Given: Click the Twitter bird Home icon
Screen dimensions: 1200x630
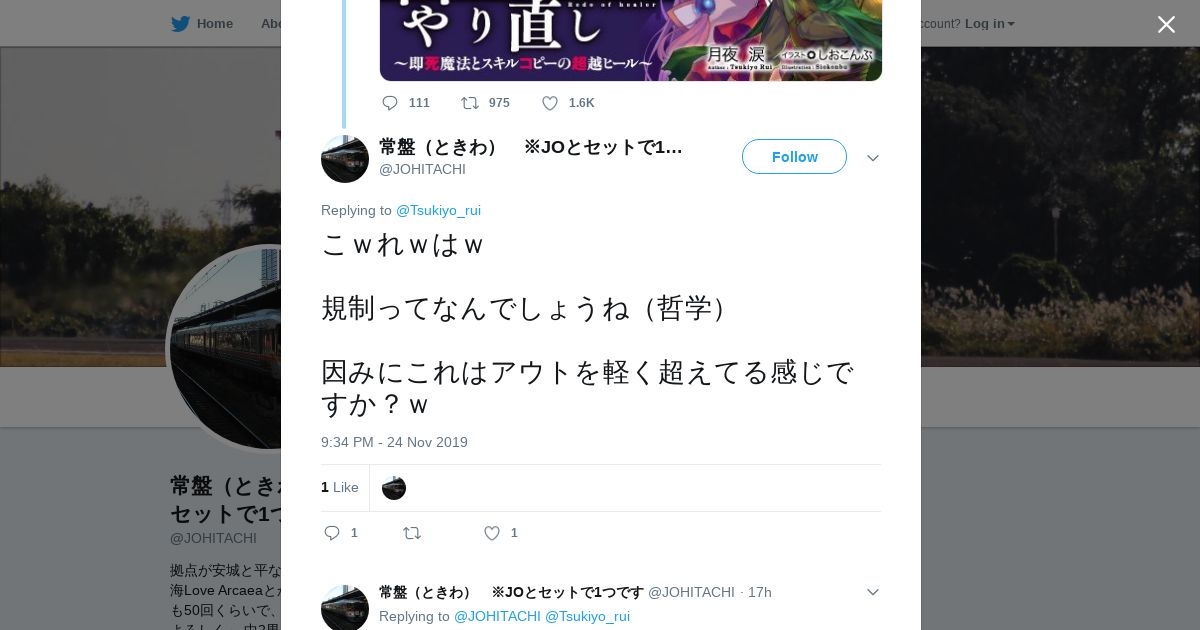Looking at the screenshot, I should [x=180, y=24].
